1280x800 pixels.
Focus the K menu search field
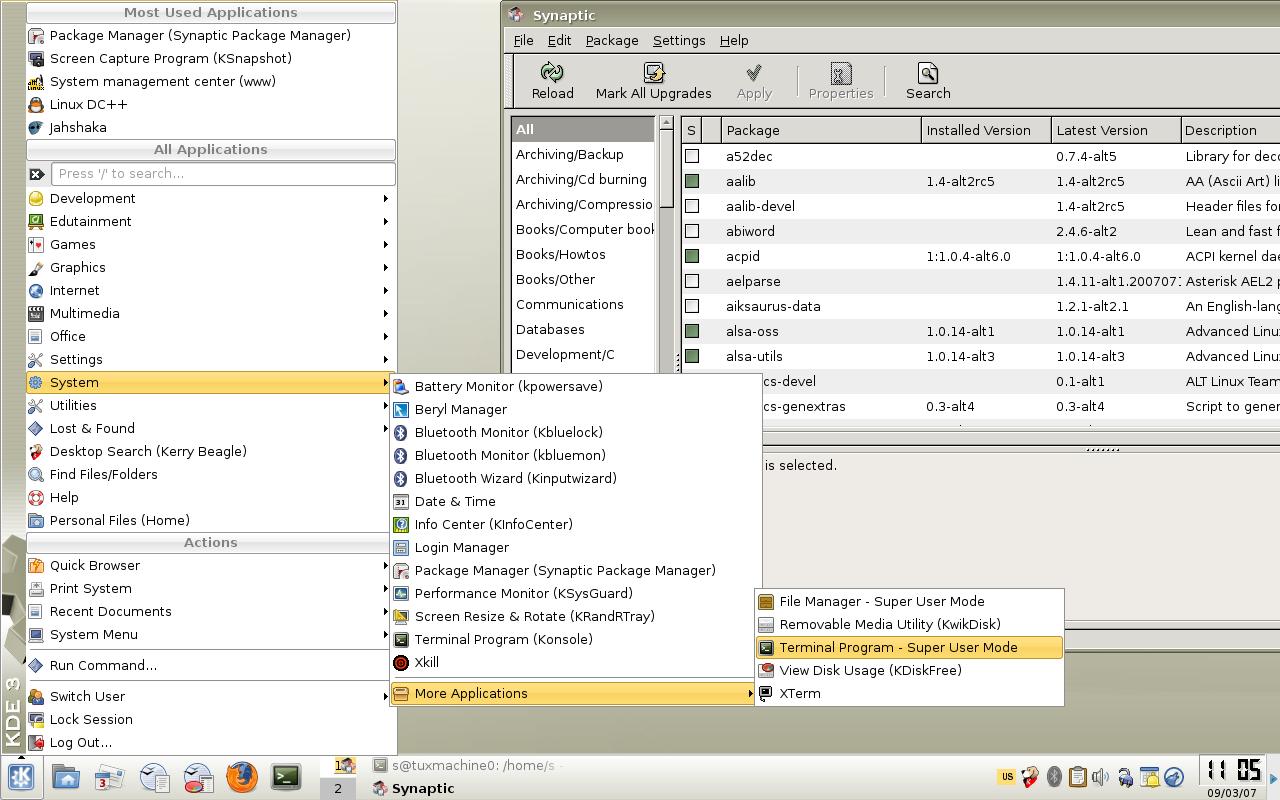(x=223, y=173)
